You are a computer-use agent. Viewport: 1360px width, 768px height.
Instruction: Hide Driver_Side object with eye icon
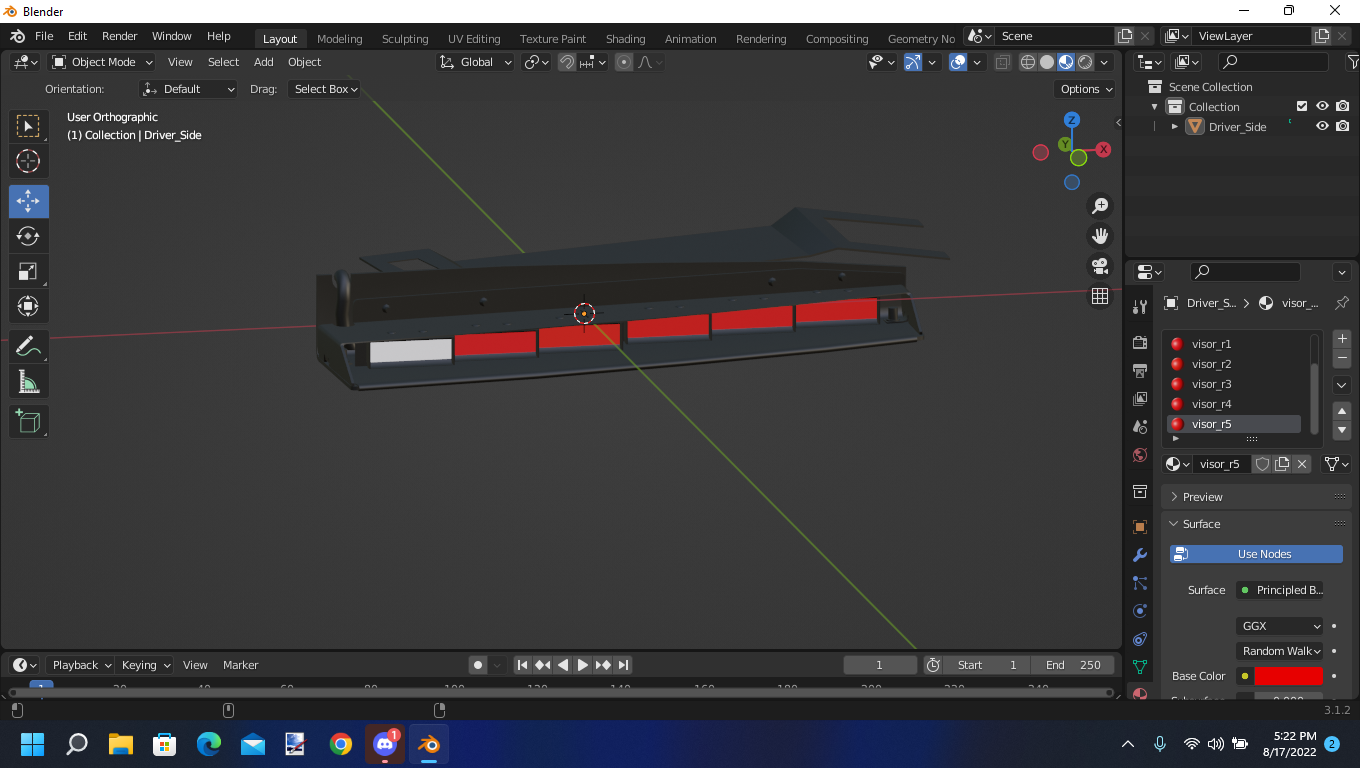(1322, 127)
